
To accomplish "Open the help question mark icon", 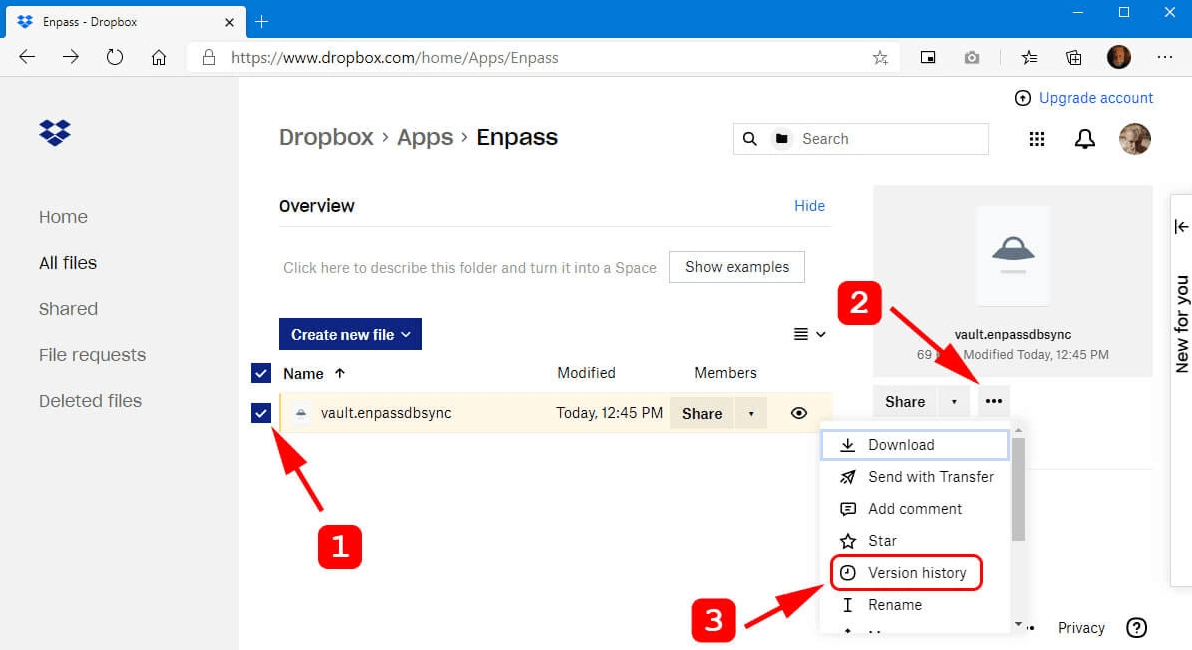I will click(1136, 628).
